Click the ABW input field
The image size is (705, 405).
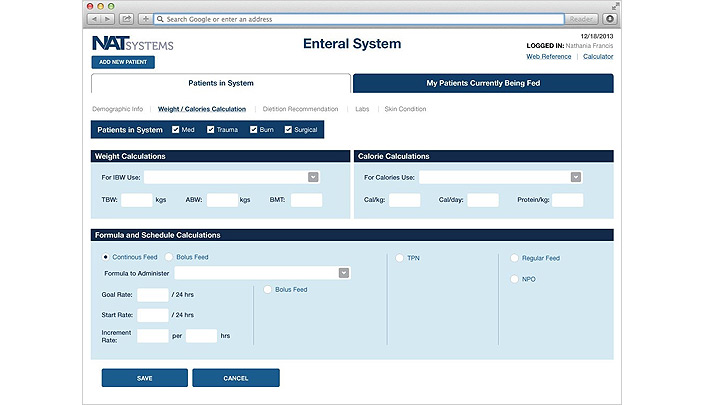223,200
